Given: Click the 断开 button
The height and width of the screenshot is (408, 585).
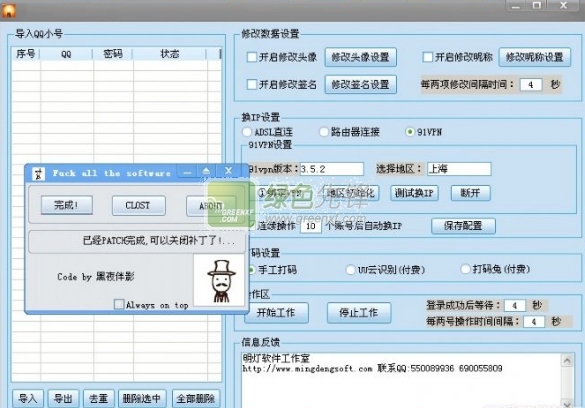Looking at the screenshot, I should click(x=470, y=193).
